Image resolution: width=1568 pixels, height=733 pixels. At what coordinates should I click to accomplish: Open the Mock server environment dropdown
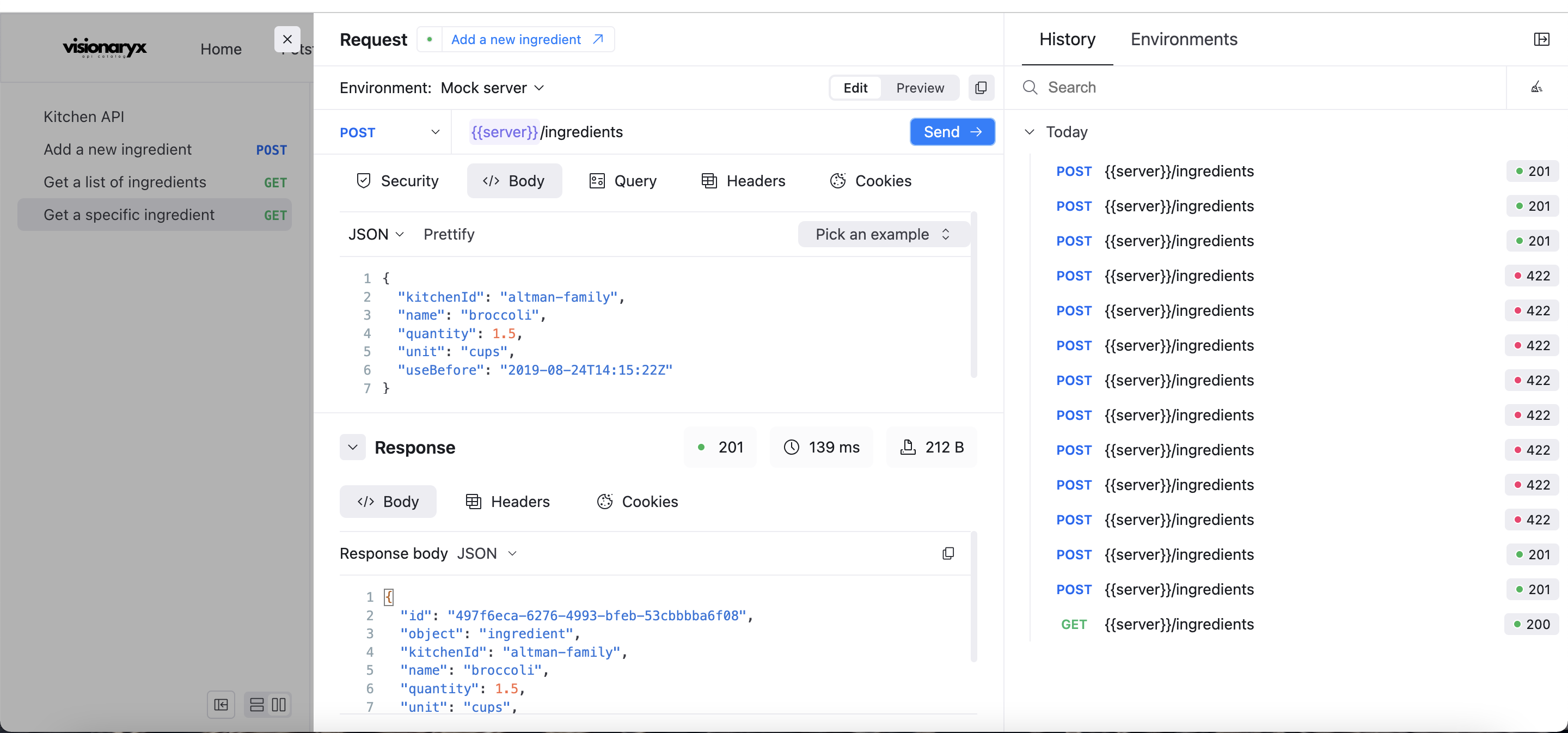[492, 88]
